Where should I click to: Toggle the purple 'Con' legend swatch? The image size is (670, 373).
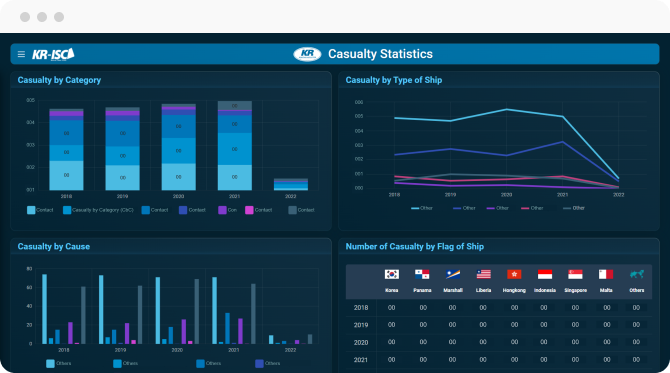pyautogui.click(x=222, y=210)
